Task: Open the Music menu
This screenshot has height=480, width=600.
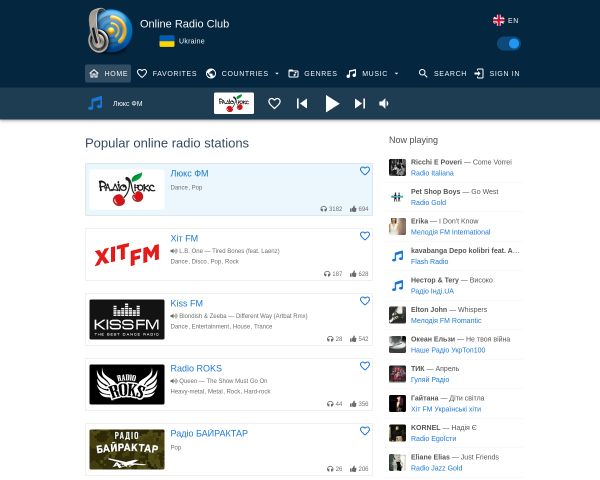Action: pyautogui.click(x=367, y=73)
